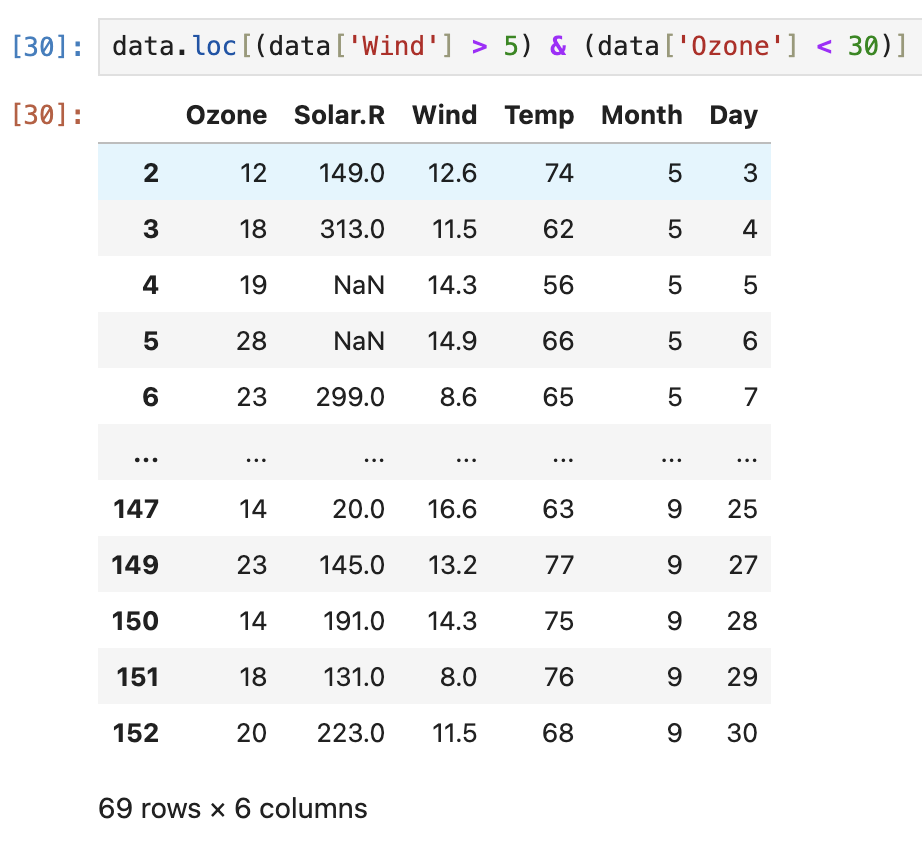922x846 pixels.
Task: Click Solar.R value 313.0
Action: 352,229
